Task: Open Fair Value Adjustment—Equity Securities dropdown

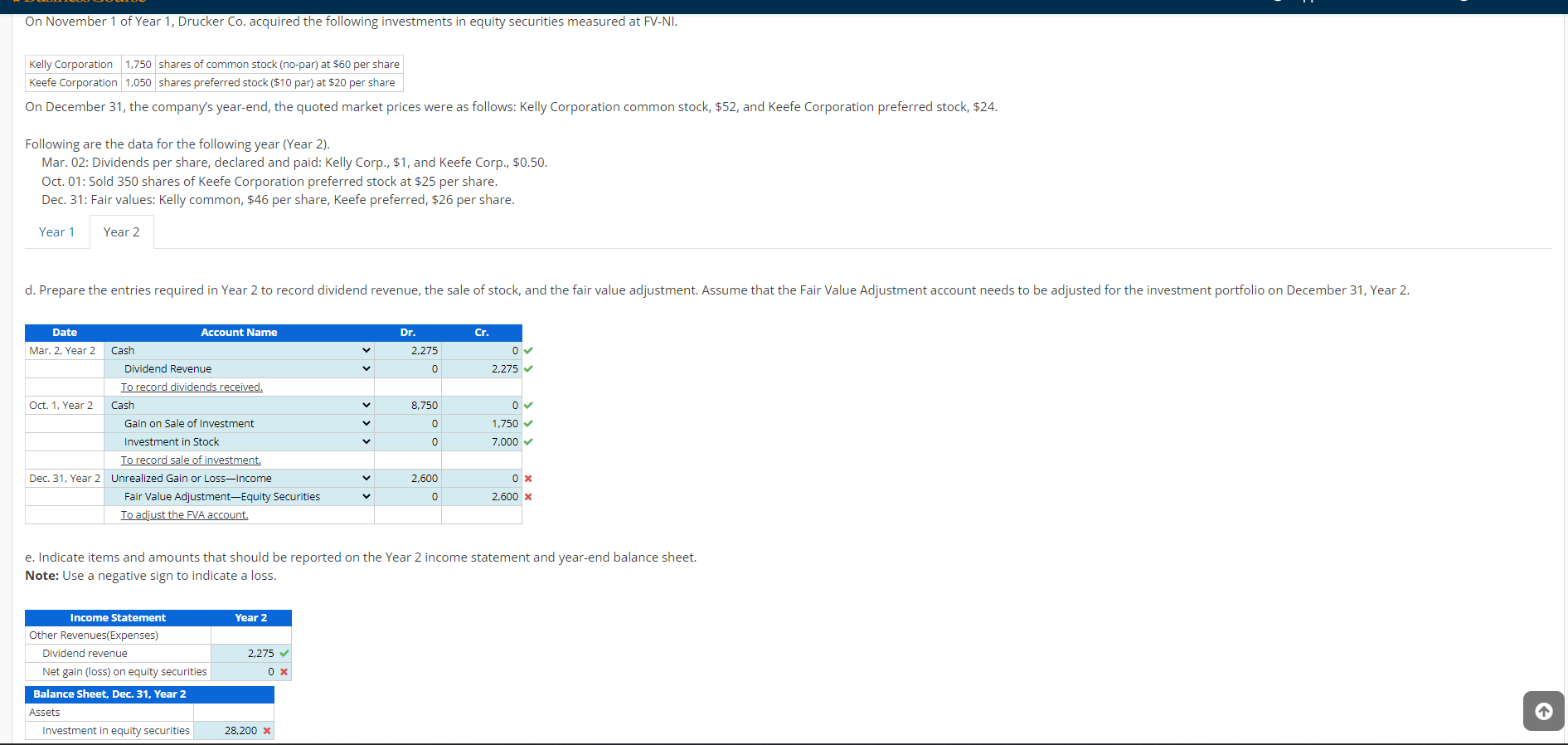Action: [240, 497]
